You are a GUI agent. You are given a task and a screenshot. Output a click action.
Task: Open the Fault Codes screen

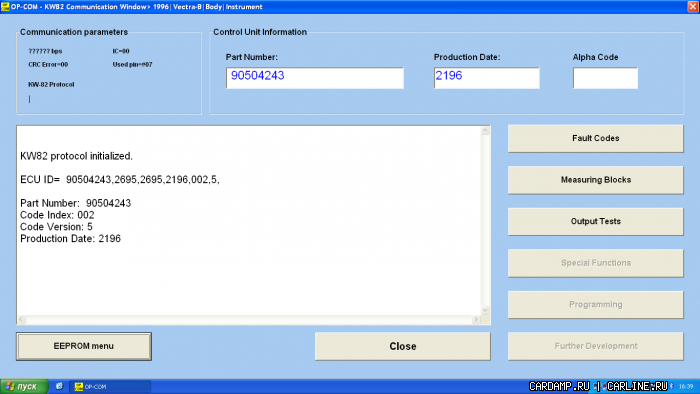pos(596,138)
